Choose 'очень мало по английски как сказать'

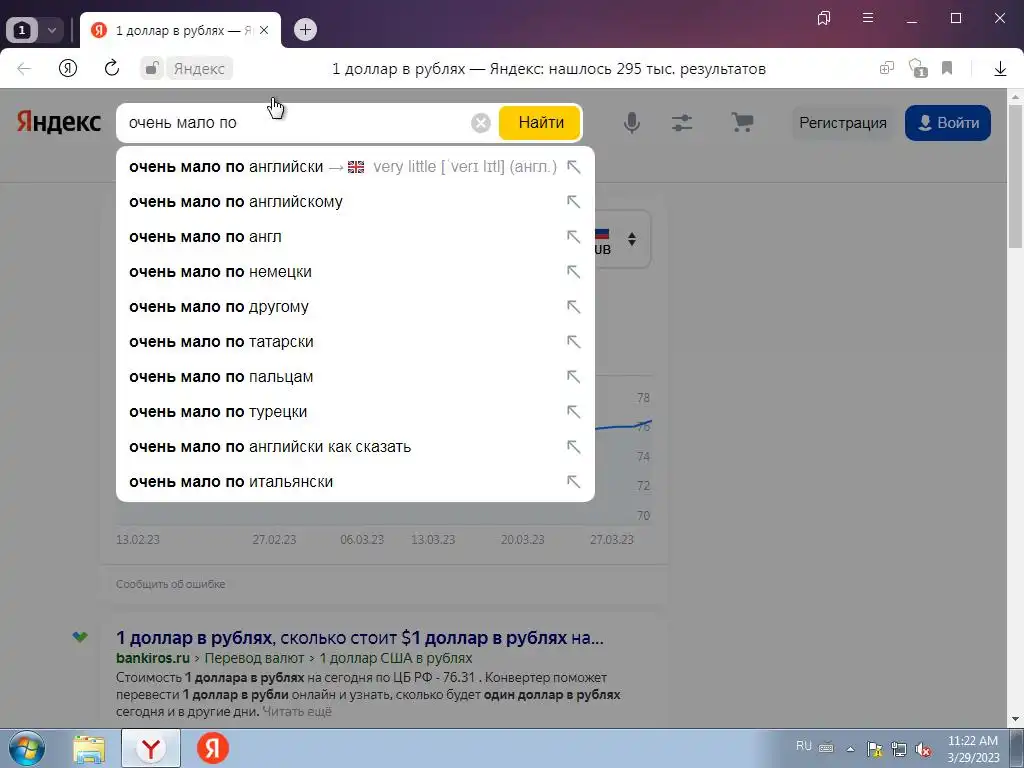click(x=355, y=447)
